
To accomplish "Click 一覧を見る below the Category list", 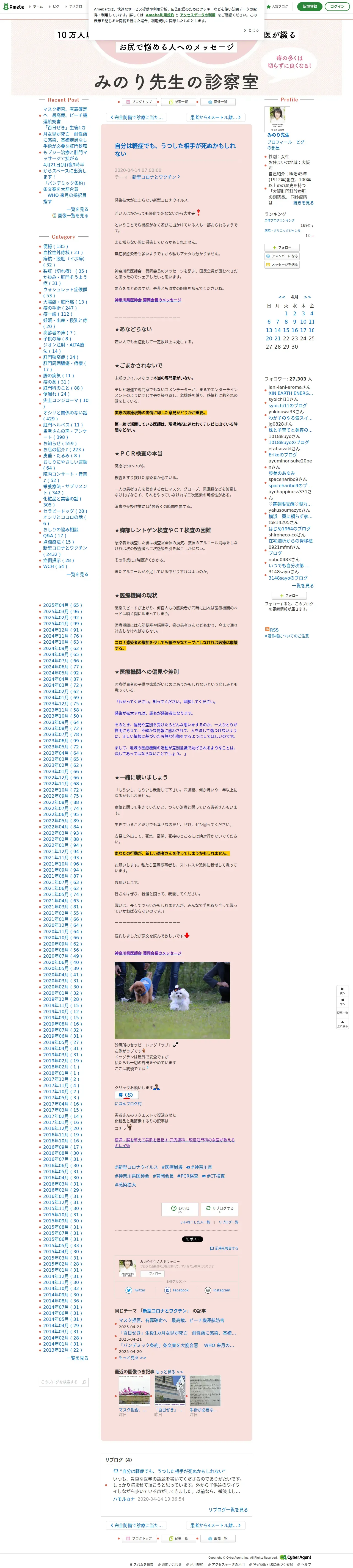I will click(x=77, y=574).
